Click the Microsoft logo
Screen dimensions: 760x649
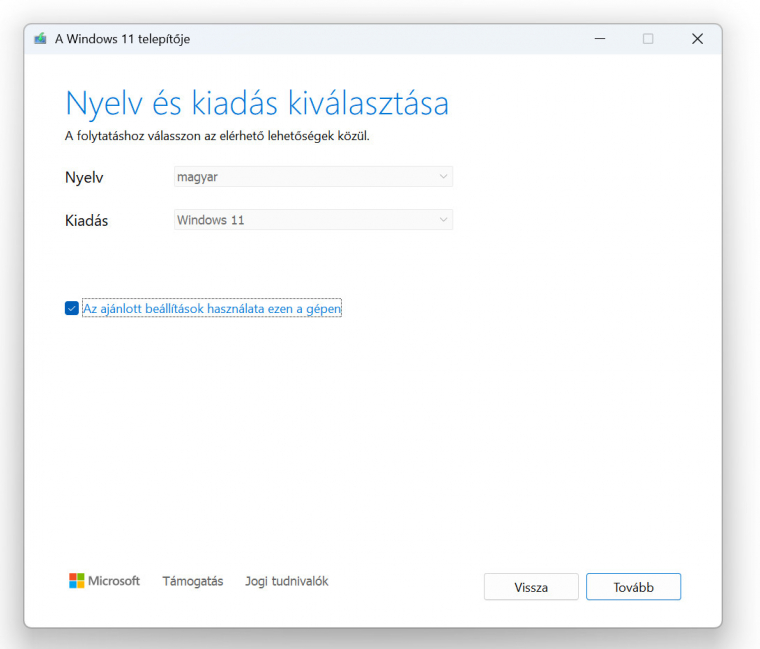coord(104,581)
